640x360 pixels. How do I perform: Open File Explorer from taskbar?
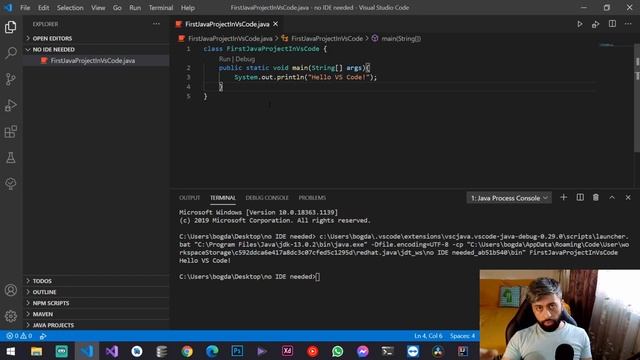36,351
